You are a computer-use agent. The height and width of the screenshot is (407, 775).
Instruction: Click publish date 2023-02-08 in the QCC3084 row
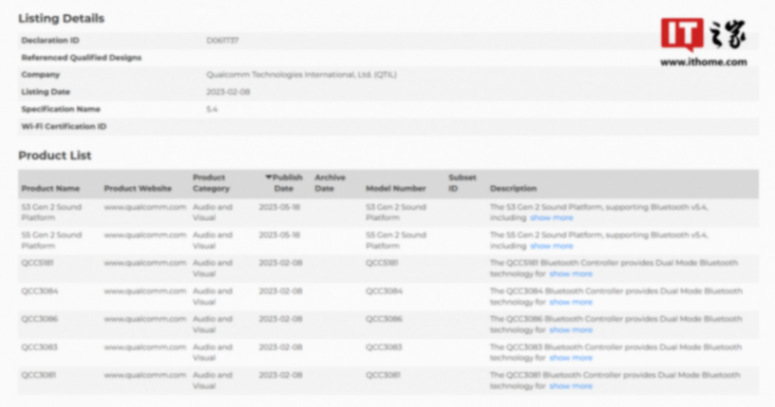281,291
